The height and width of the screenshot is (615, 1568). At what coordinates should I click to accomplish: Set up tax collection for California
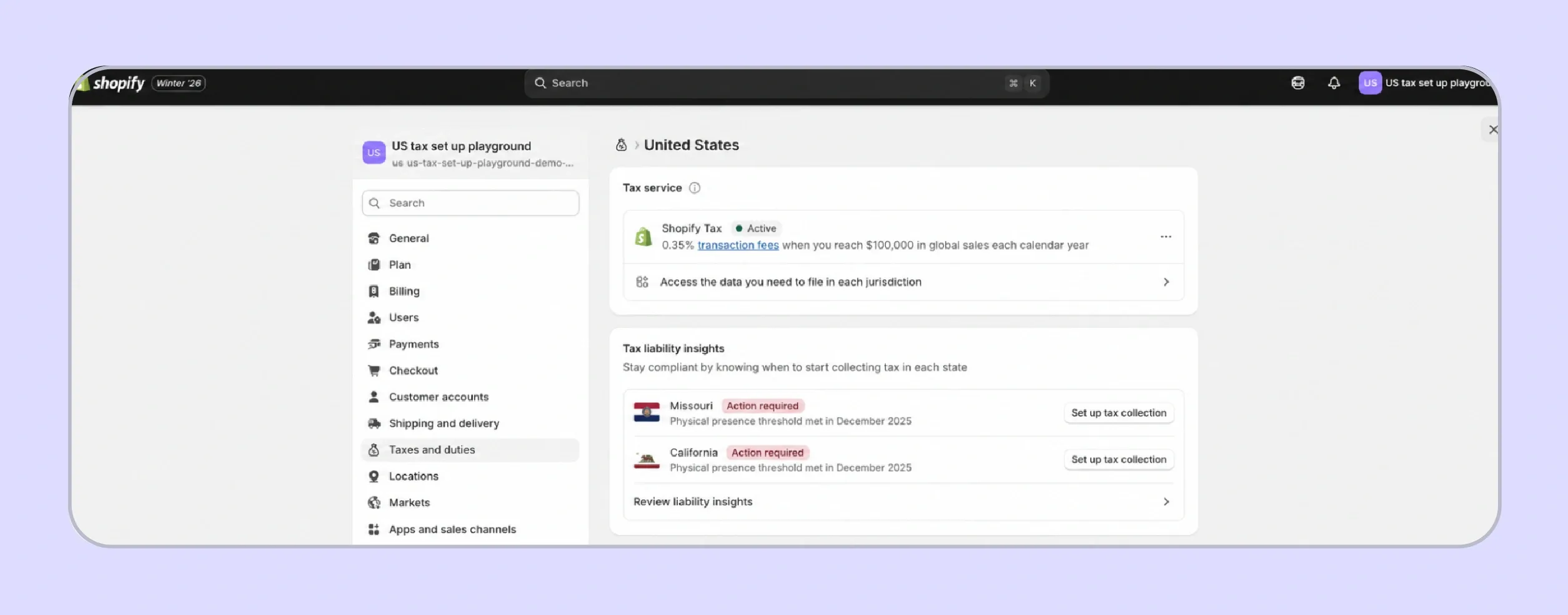[1118, 460]
